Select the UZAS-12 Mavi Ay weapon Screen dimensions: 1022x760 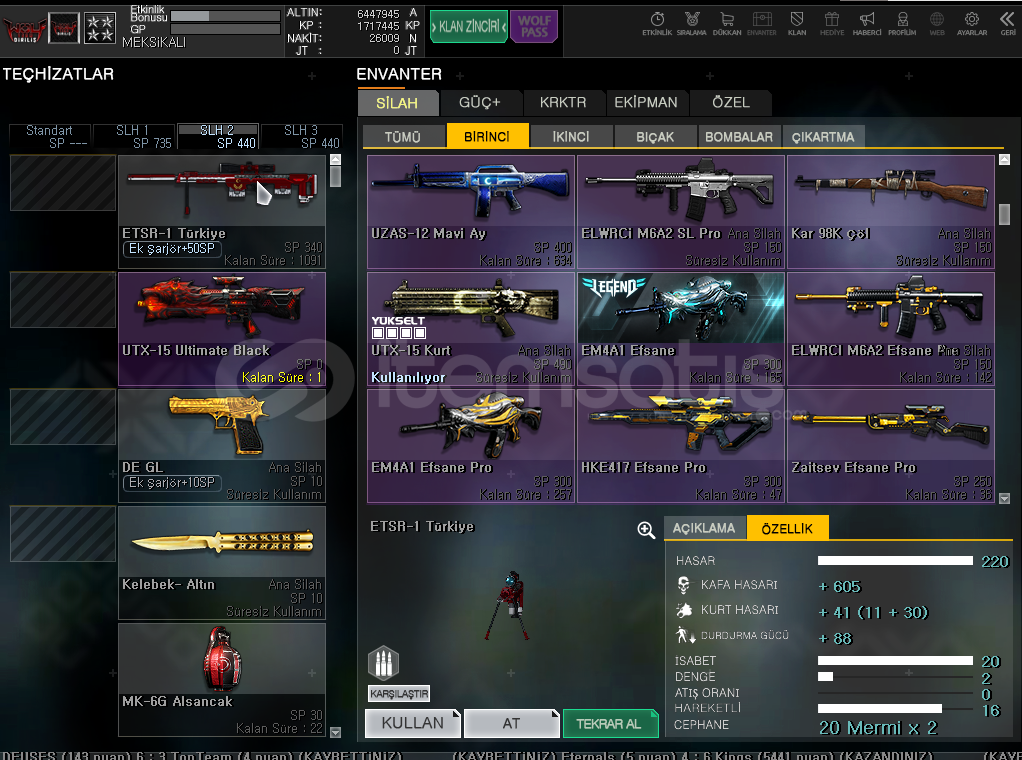[471, 212]
